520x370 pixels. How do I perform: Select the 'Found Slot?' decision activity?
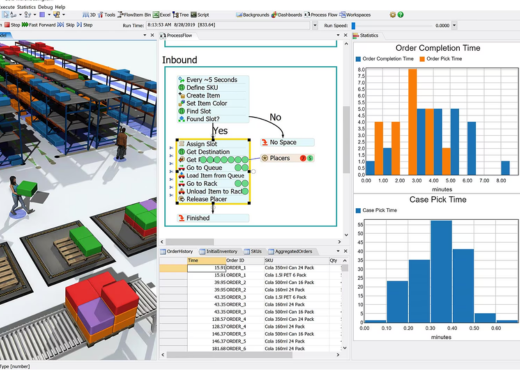point(213,119)
